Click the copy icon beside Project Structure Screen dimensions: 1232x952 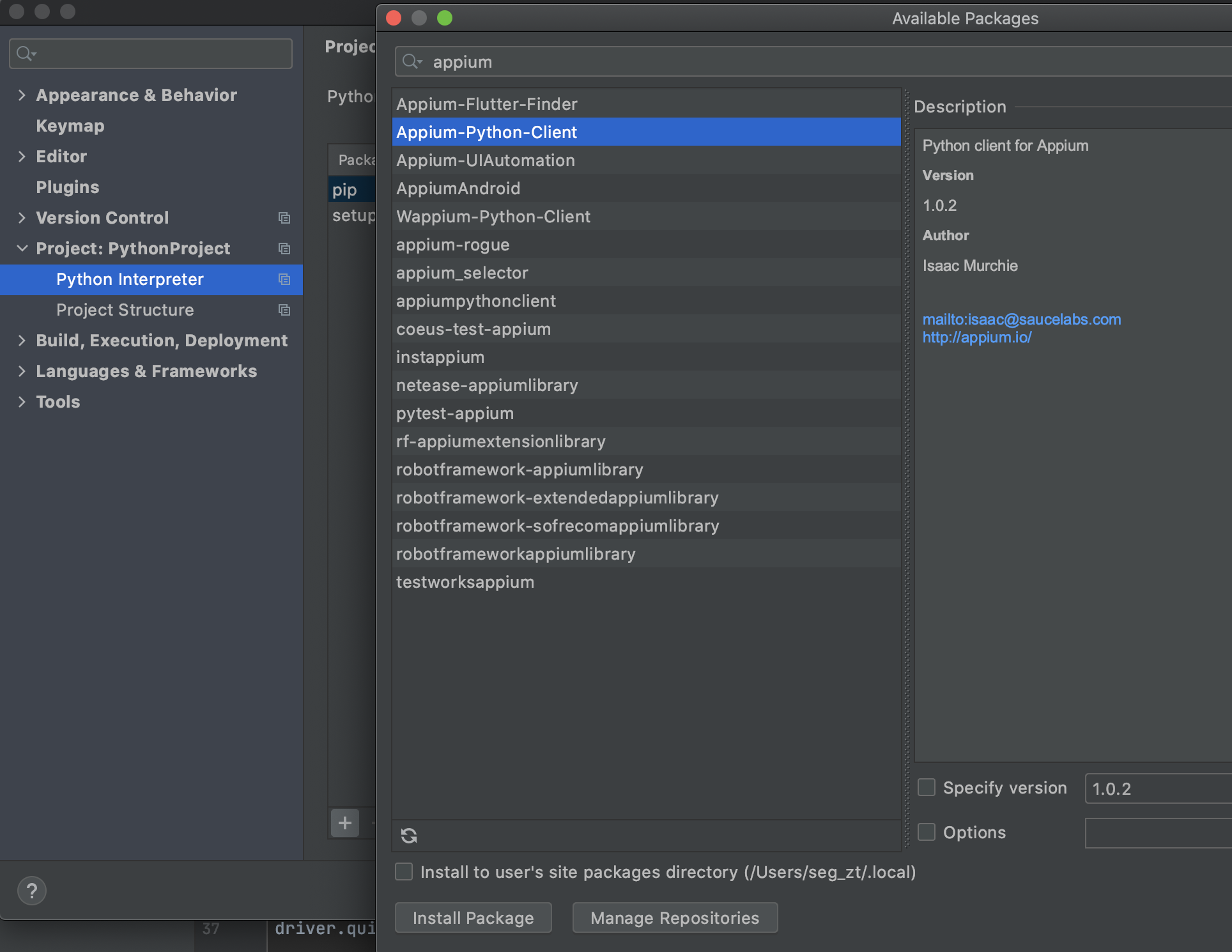pyautogui.click(x=284, y=310)
